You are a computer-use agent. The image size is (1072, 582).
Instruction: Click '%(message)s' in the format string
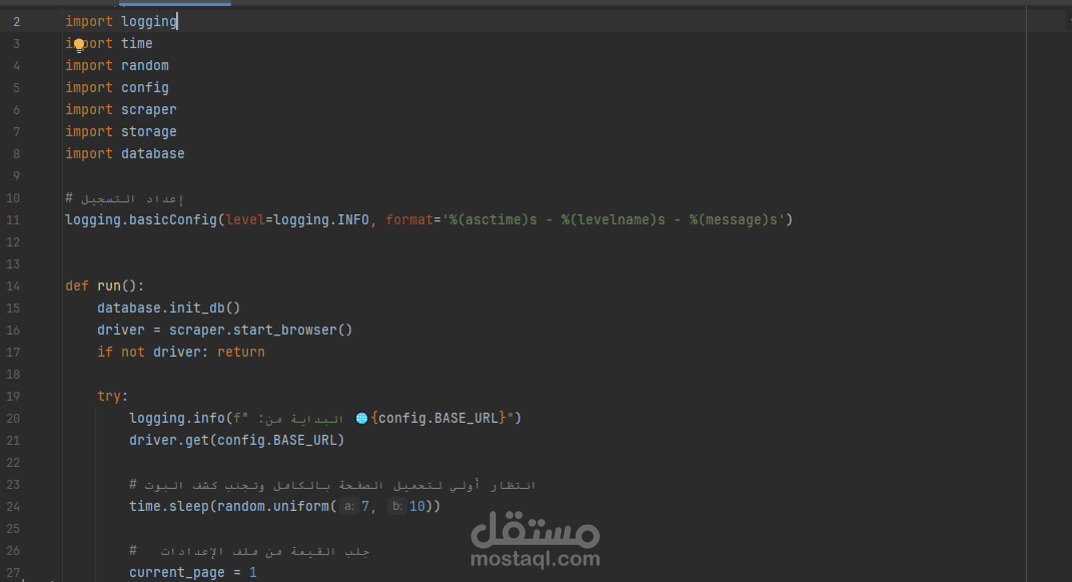(x=734, y=220)
